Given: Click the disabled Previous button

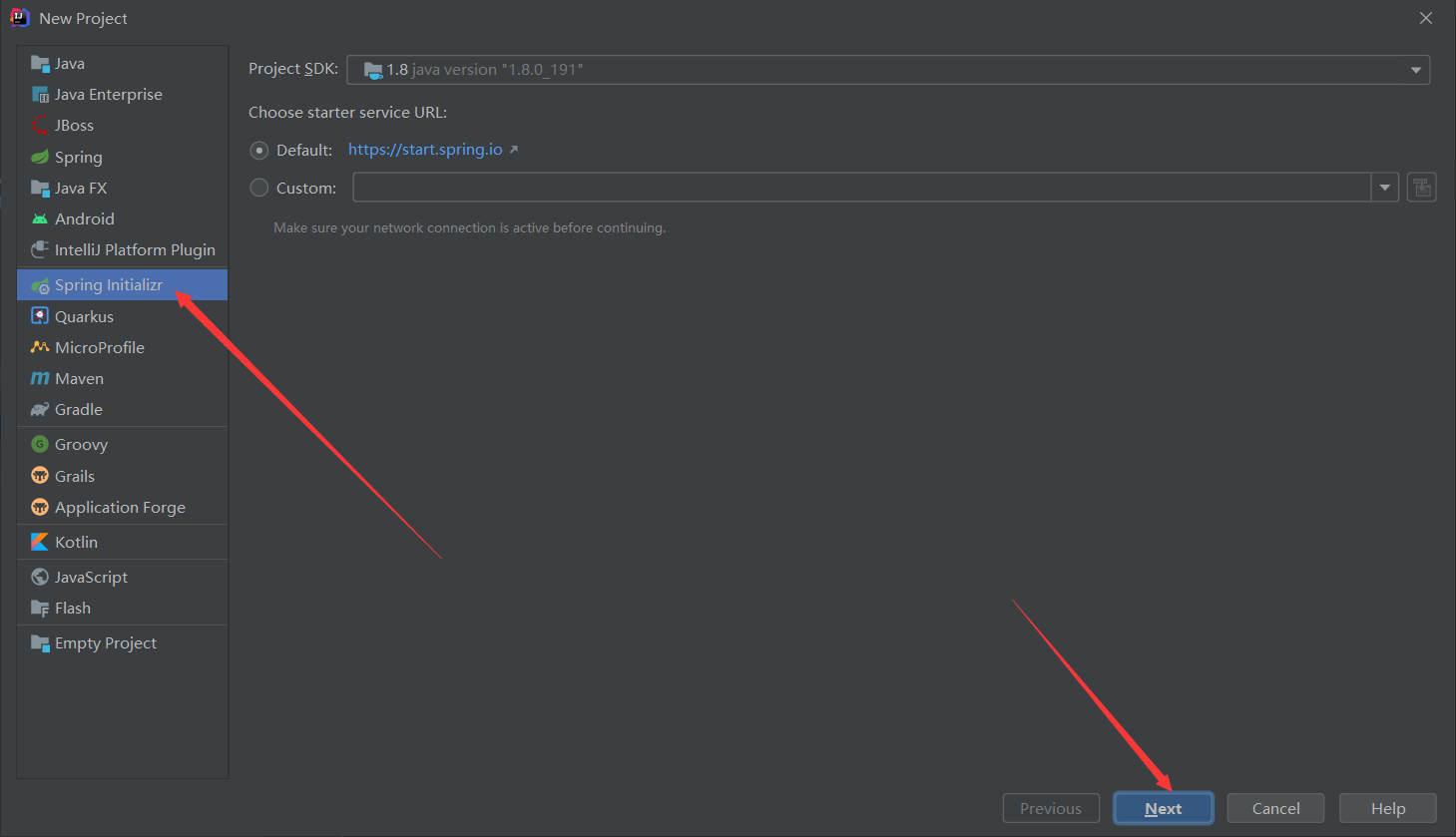Looking at the screenshot, I should (1051, 809).
